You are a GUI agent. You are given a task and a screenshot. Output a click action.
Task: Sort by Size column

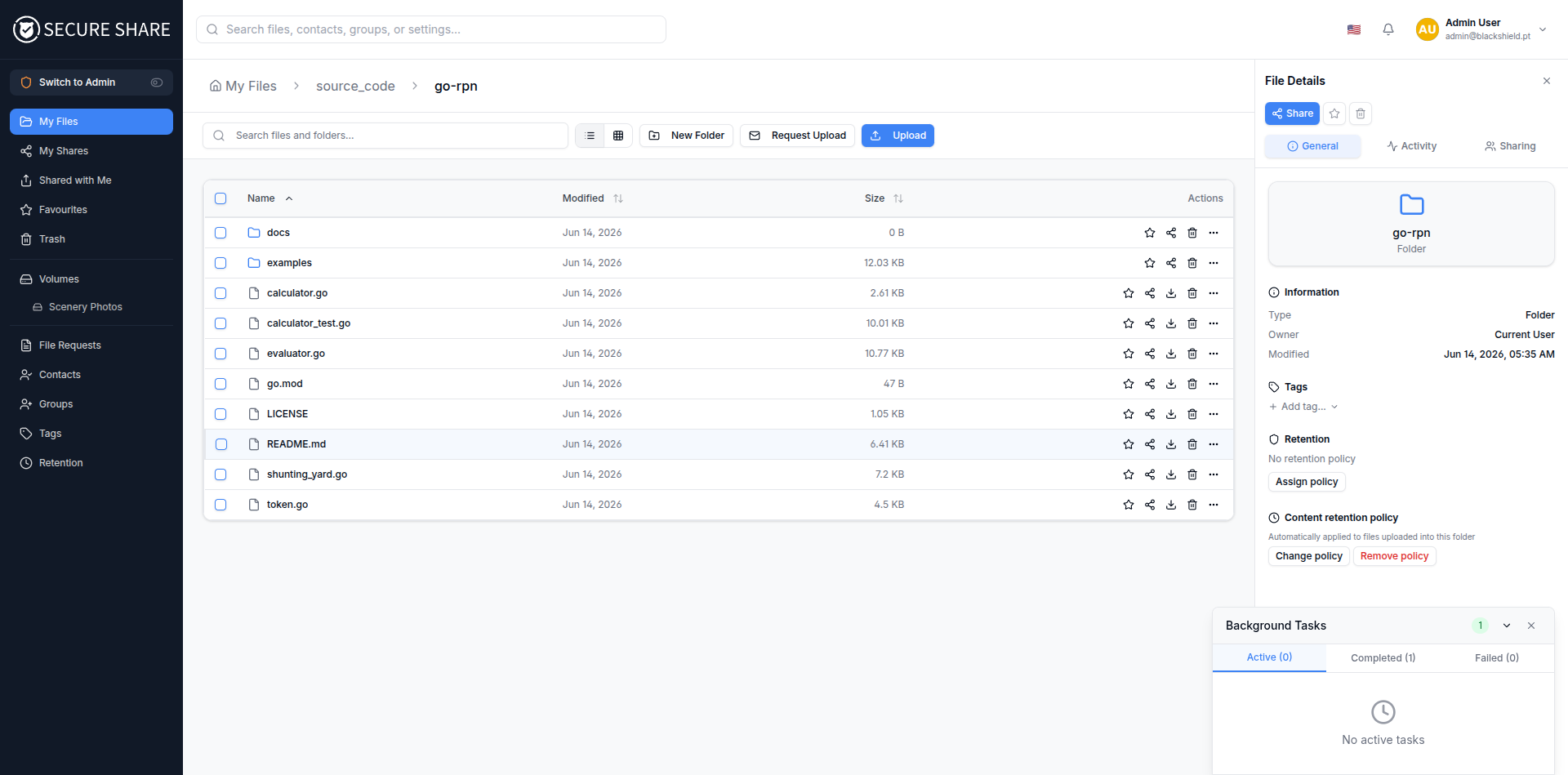coord(884,198)
